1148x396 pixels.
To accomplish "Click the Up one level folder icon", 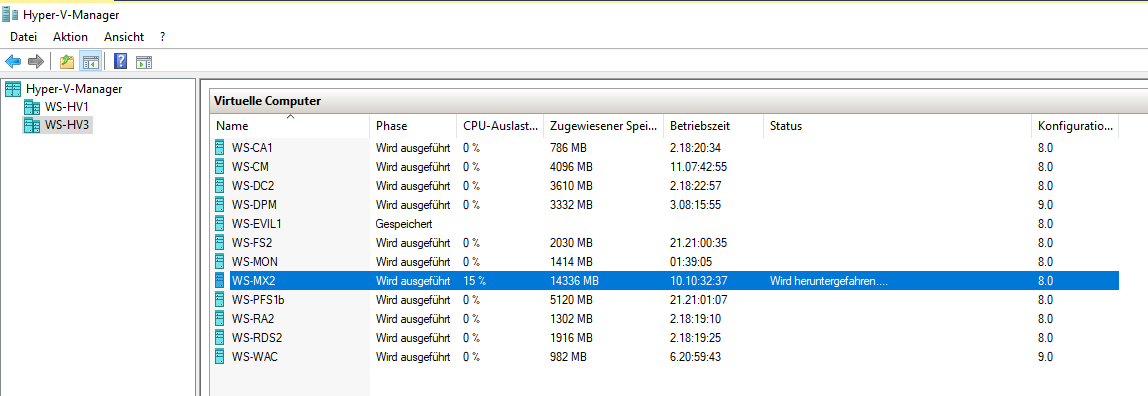I will 67,62.
